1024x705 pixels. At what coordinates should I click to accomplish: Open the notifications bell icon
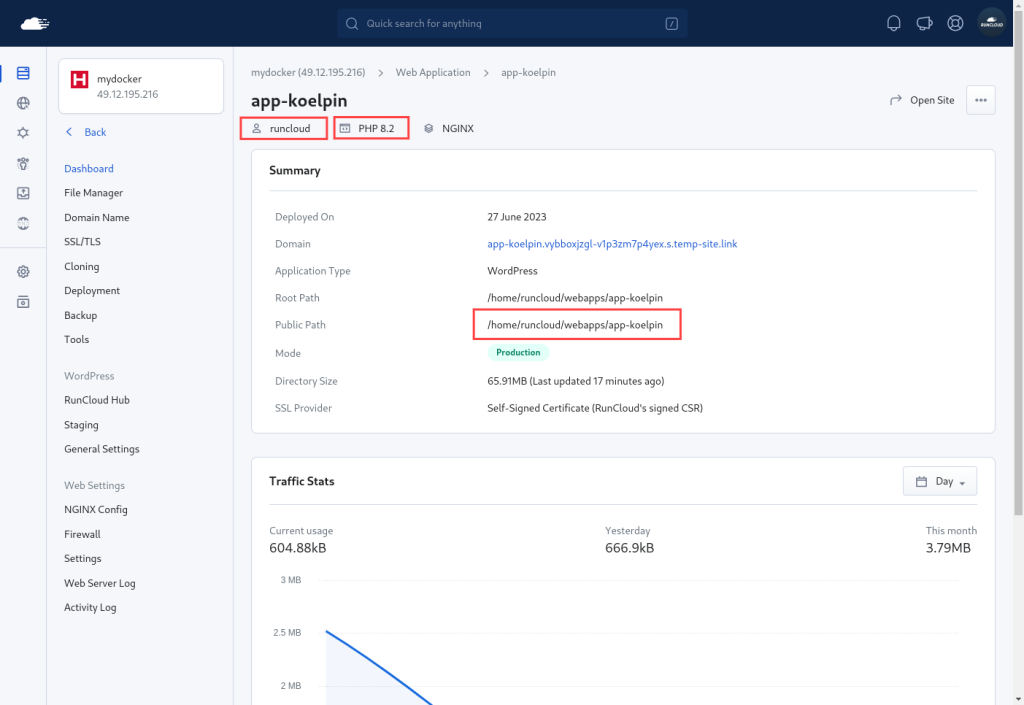pos(893,24)
